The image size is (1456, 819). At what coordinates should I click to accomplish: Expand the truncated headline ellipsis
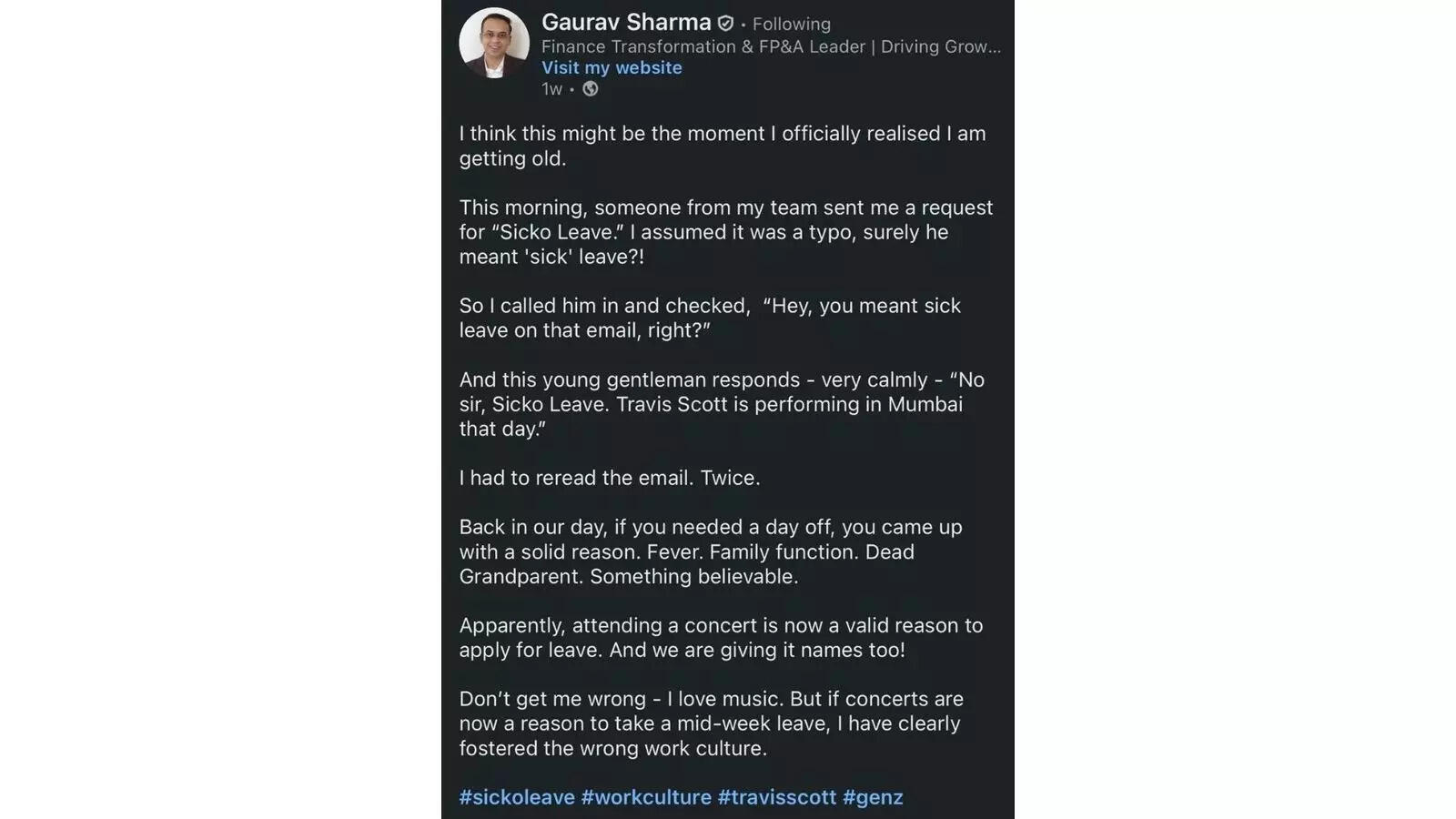tap(994, 46)
